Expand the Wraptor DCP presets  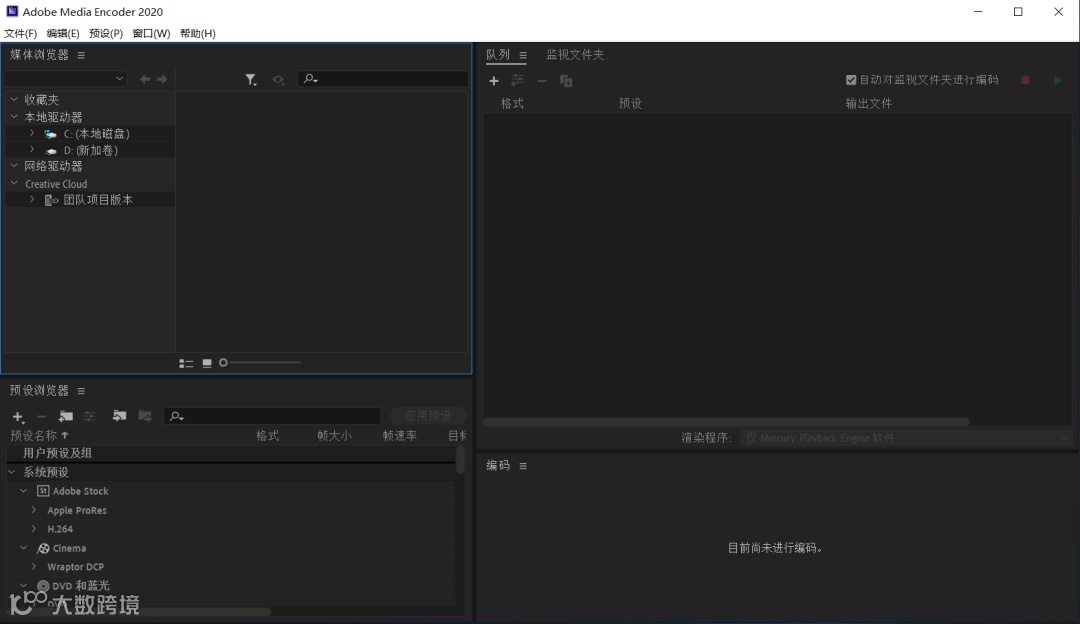pos(34,566)
